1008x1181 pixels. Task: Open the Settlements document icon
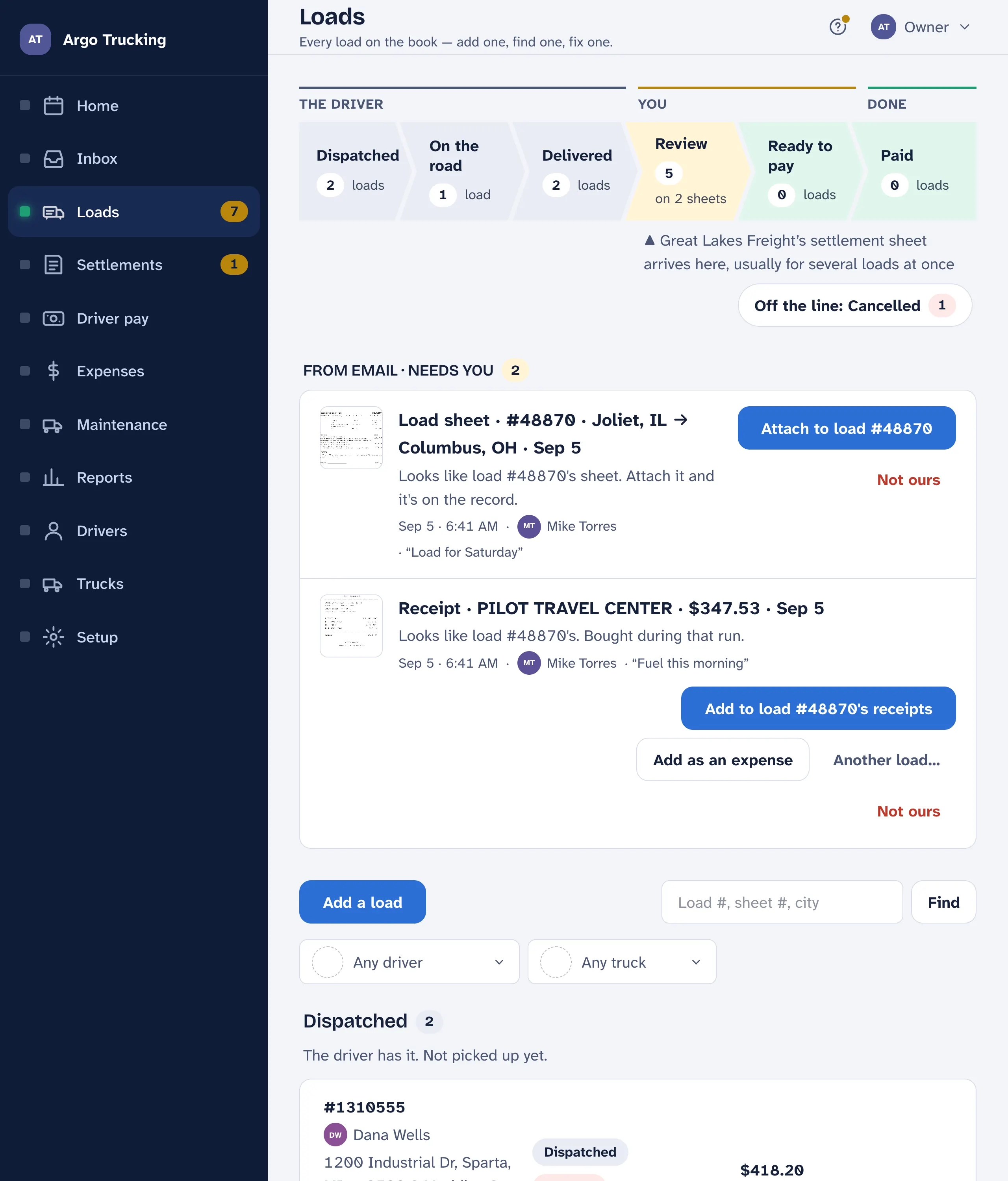54,265
